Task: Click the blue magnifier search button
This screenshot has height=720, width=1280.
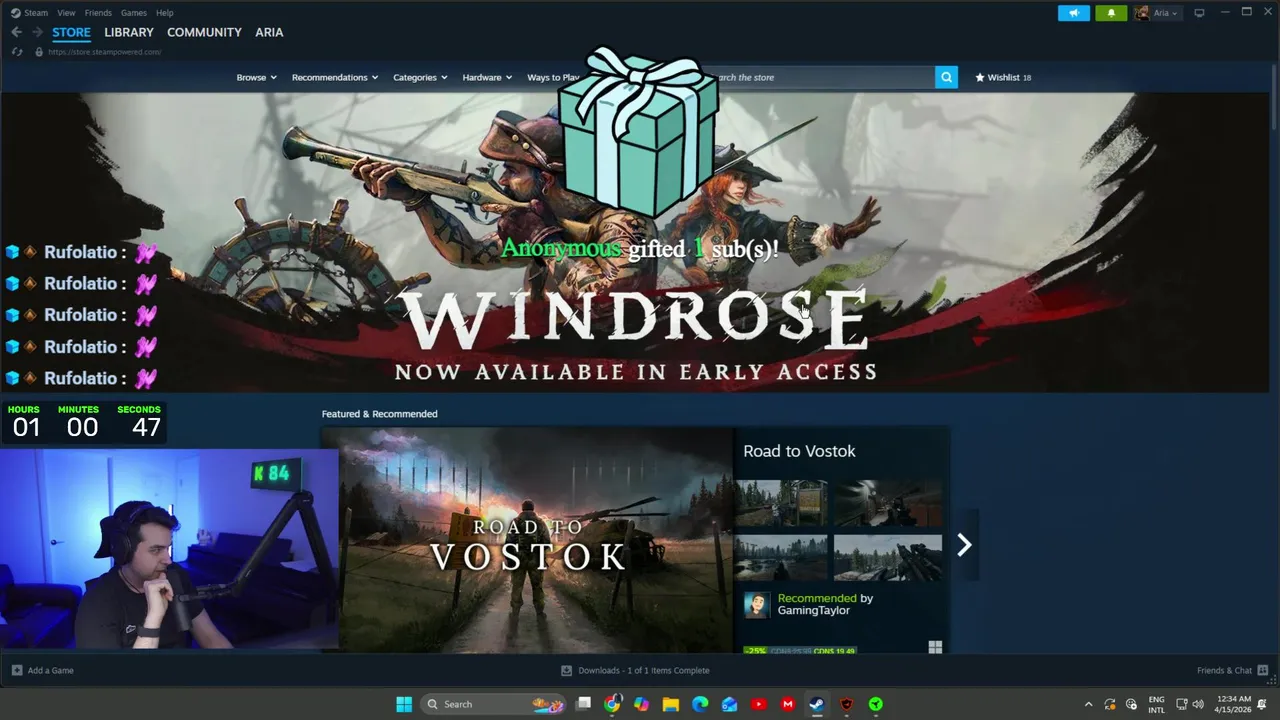Action: click(946, 77)
